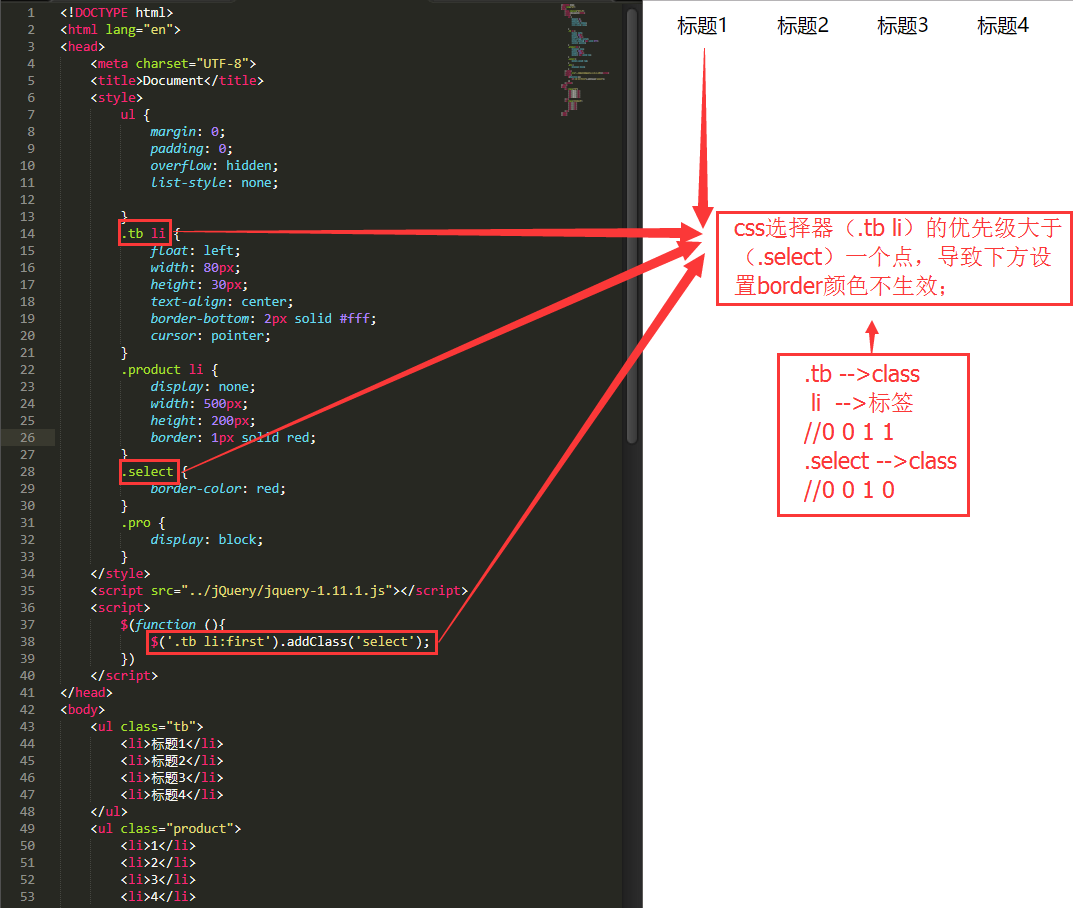
Task: Click line number 1 in gutter
Action: (x=31, y=12)
